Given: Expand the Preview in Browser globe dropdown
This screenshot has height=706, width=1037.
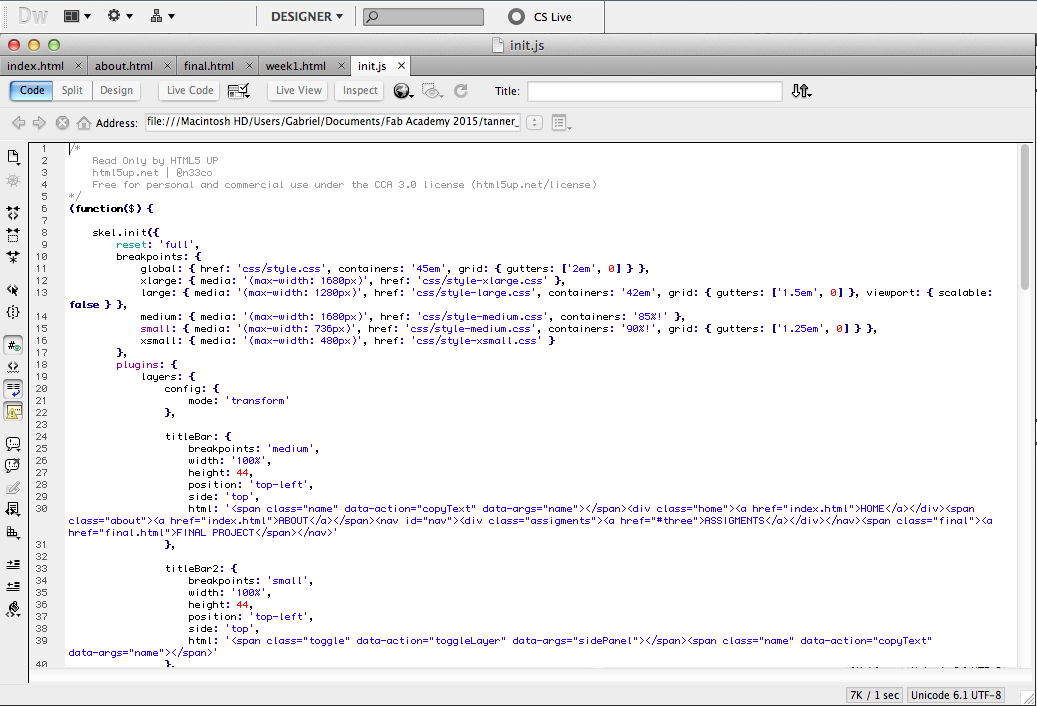Looking at the screenshot, I should point(404,91).
